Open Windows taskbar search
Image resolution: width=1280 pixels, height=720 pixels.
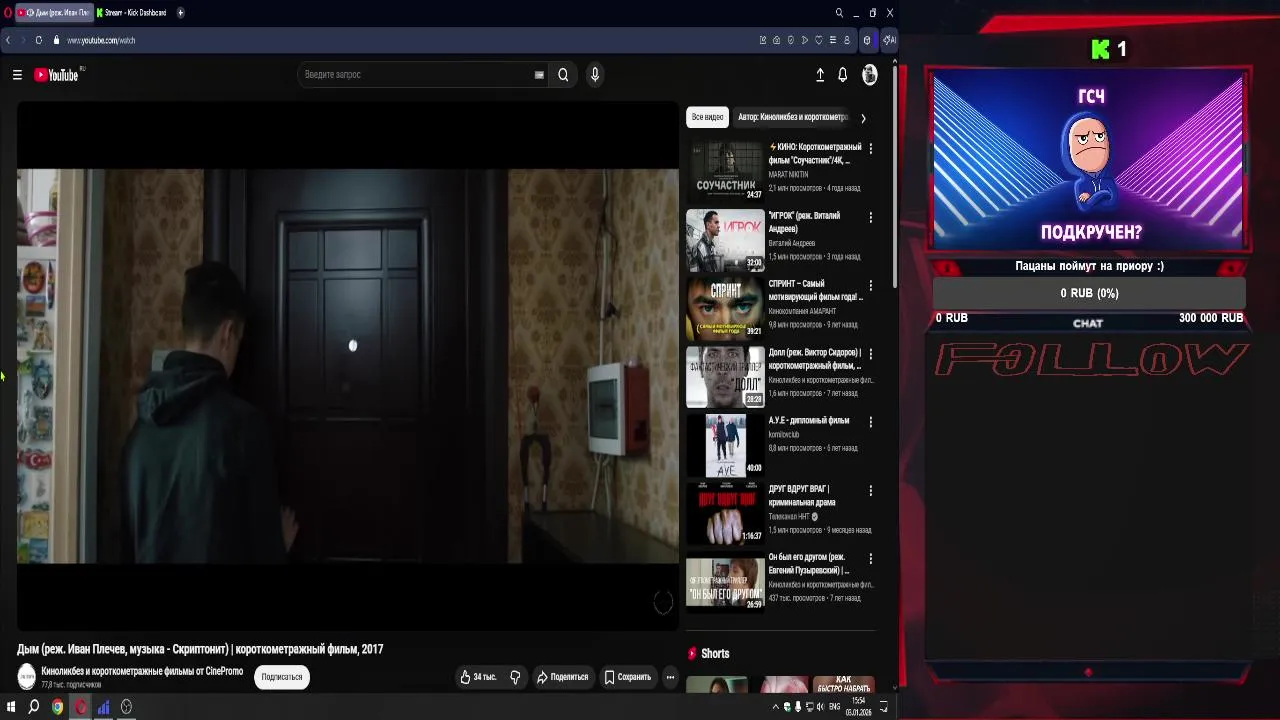pyautogui.click(x=33, y=707)
